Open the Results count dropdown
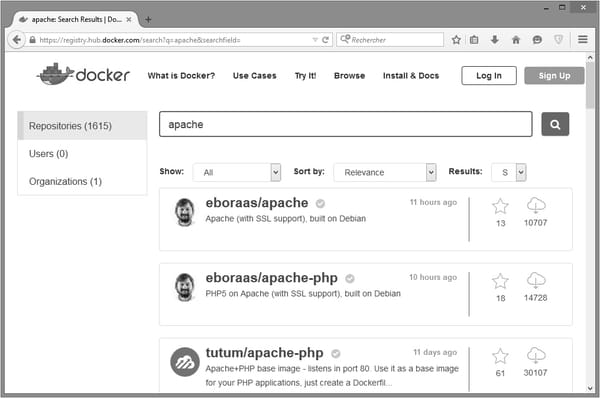The height and width of the screenshot is (398, 600). [509, 172]
